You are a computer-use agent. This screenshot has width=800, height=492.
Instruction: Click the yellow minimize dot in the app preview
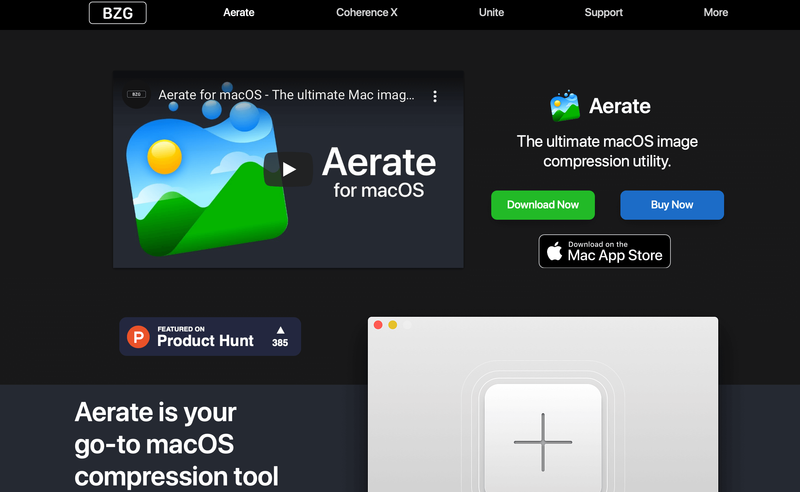pyautogui.click(x=392, y=325)
